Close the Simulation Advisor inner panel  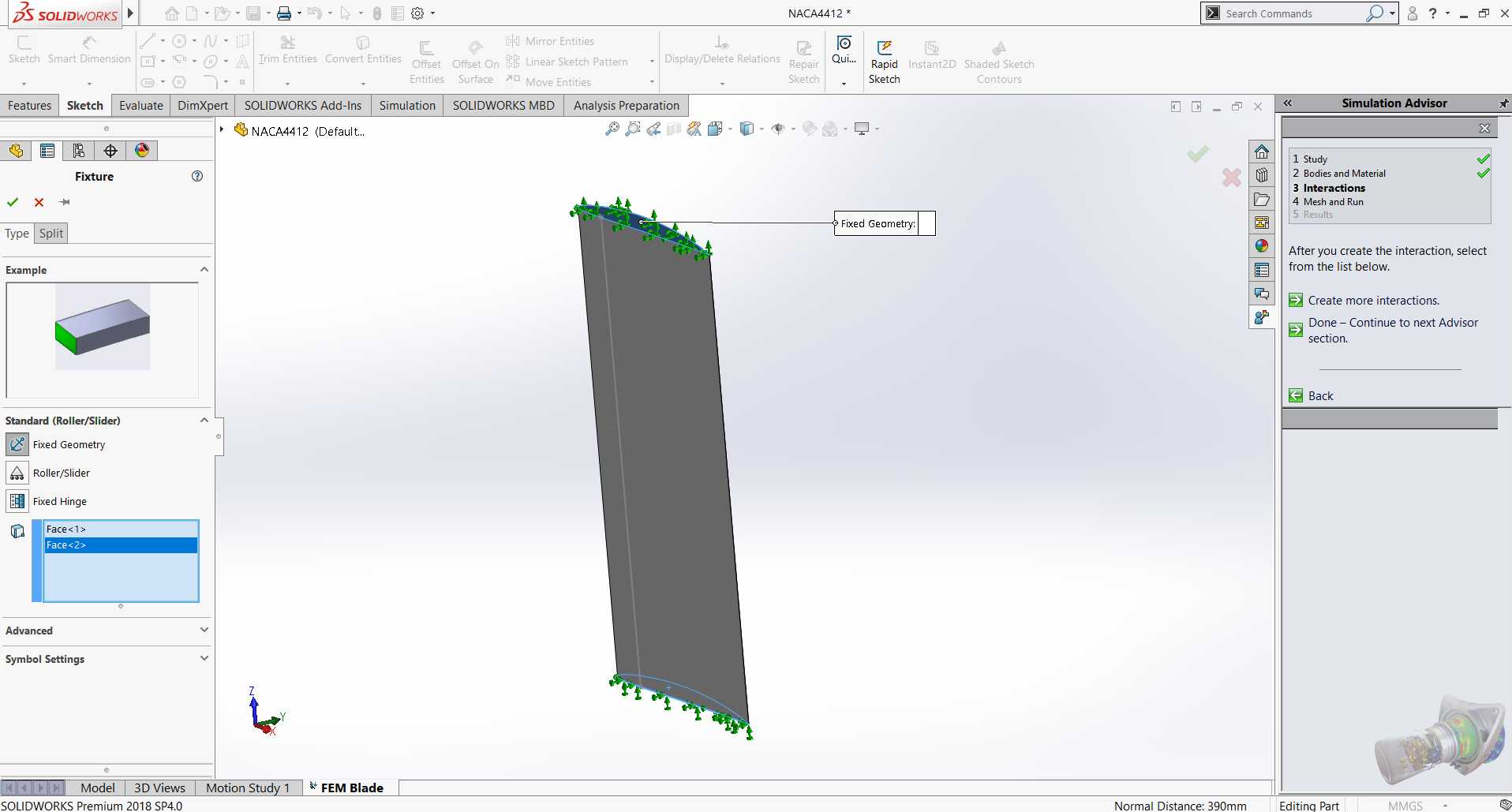coord(1484,128)
